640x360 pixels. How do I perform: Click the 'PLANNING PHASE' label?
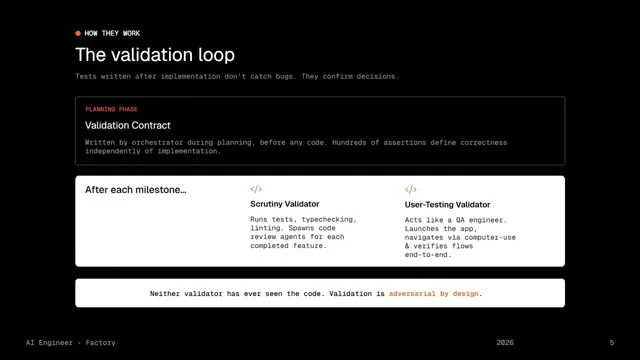coord(111,109)
